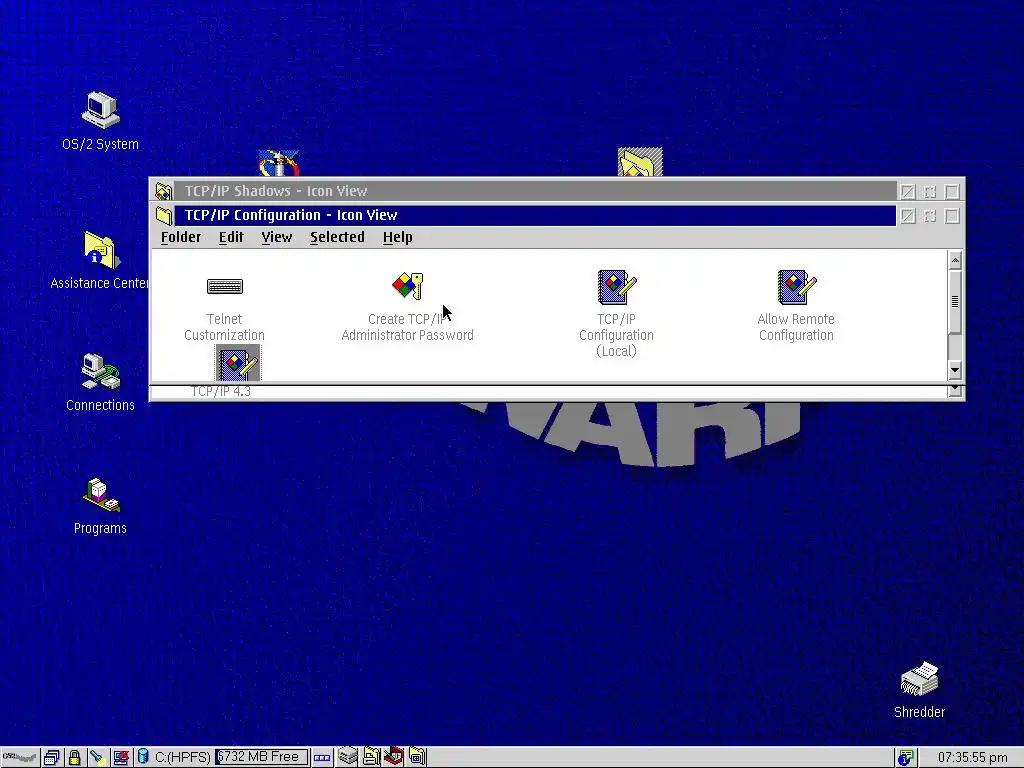
Task: Click the disk drive cylinder icon in the WarpCenter
Action: (x=143, y=756)
